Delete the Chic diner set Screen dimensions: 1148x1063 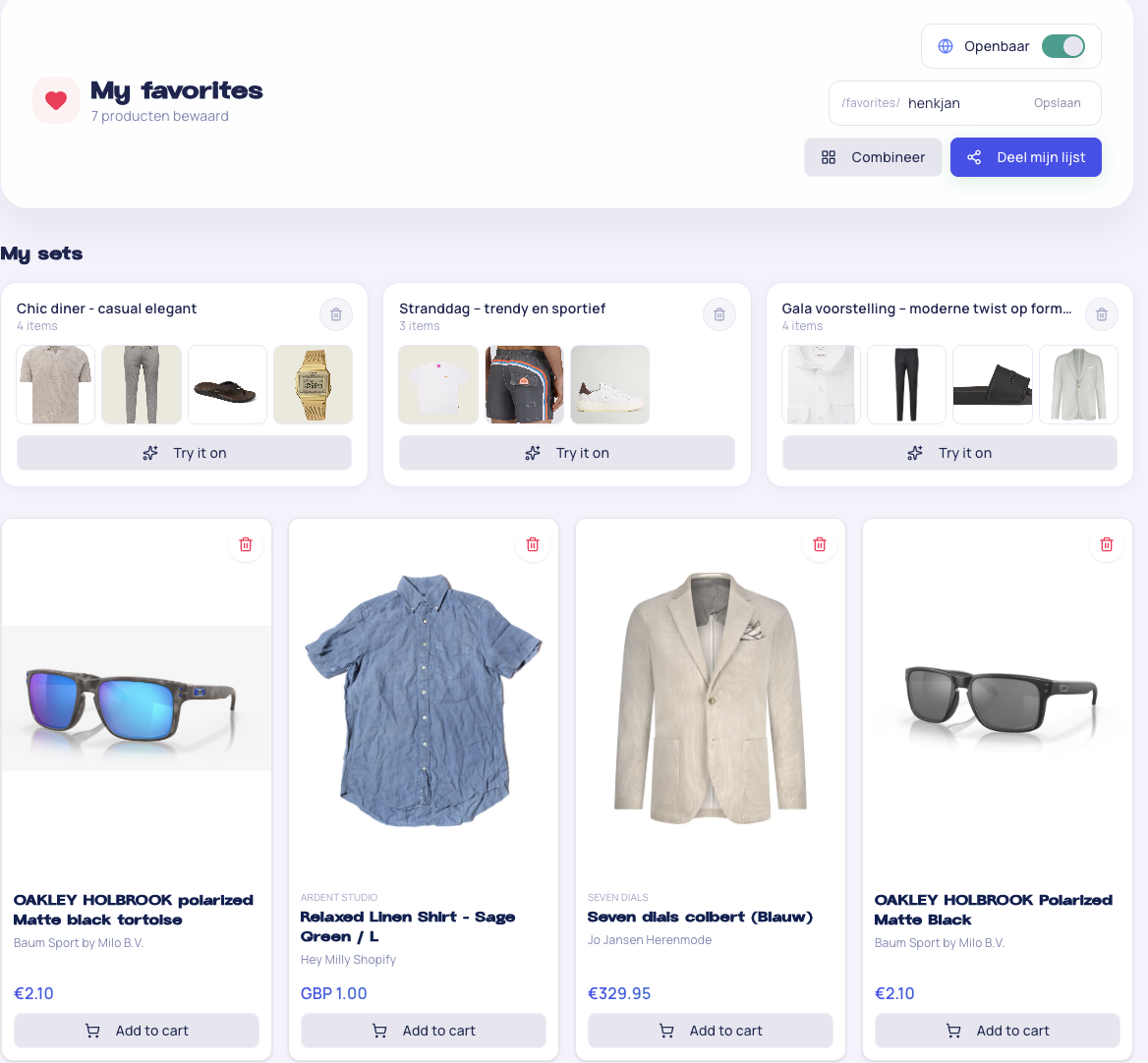336,314
